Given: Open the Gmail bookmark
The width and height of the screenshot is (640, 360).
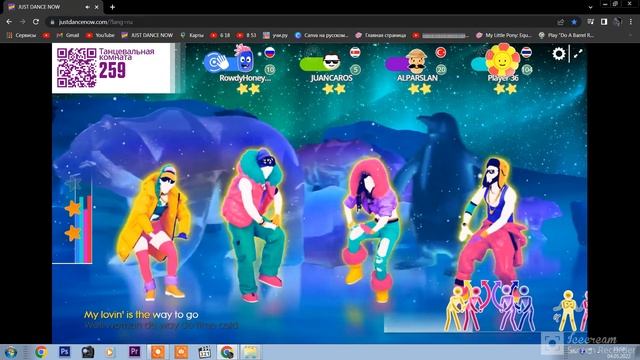Looking at the screenshot, I should click(68, 36).
